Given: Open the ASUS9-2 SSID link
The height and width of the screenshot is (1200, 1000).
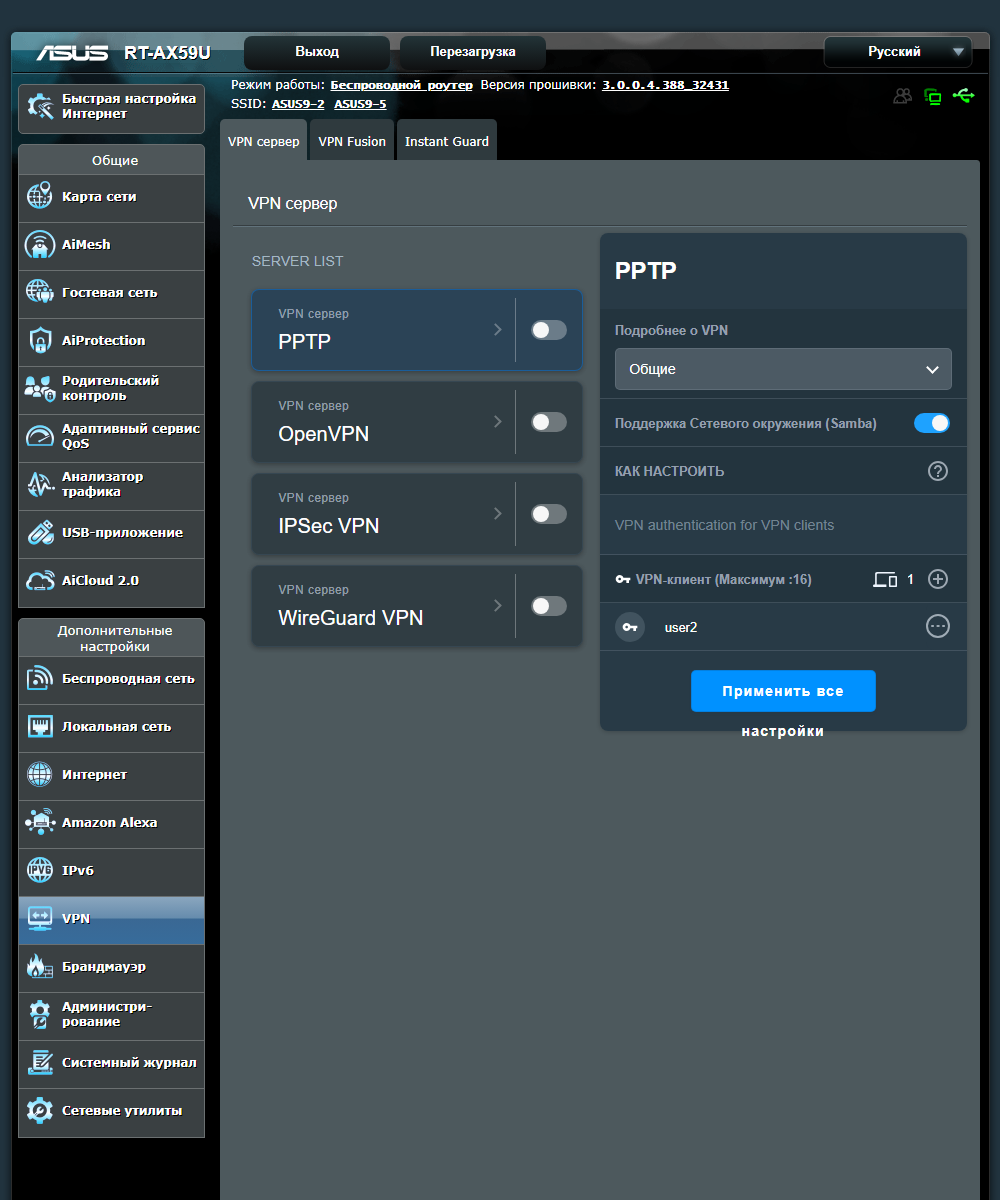Looking at the screenshot, I should click(x=298, y=104).
